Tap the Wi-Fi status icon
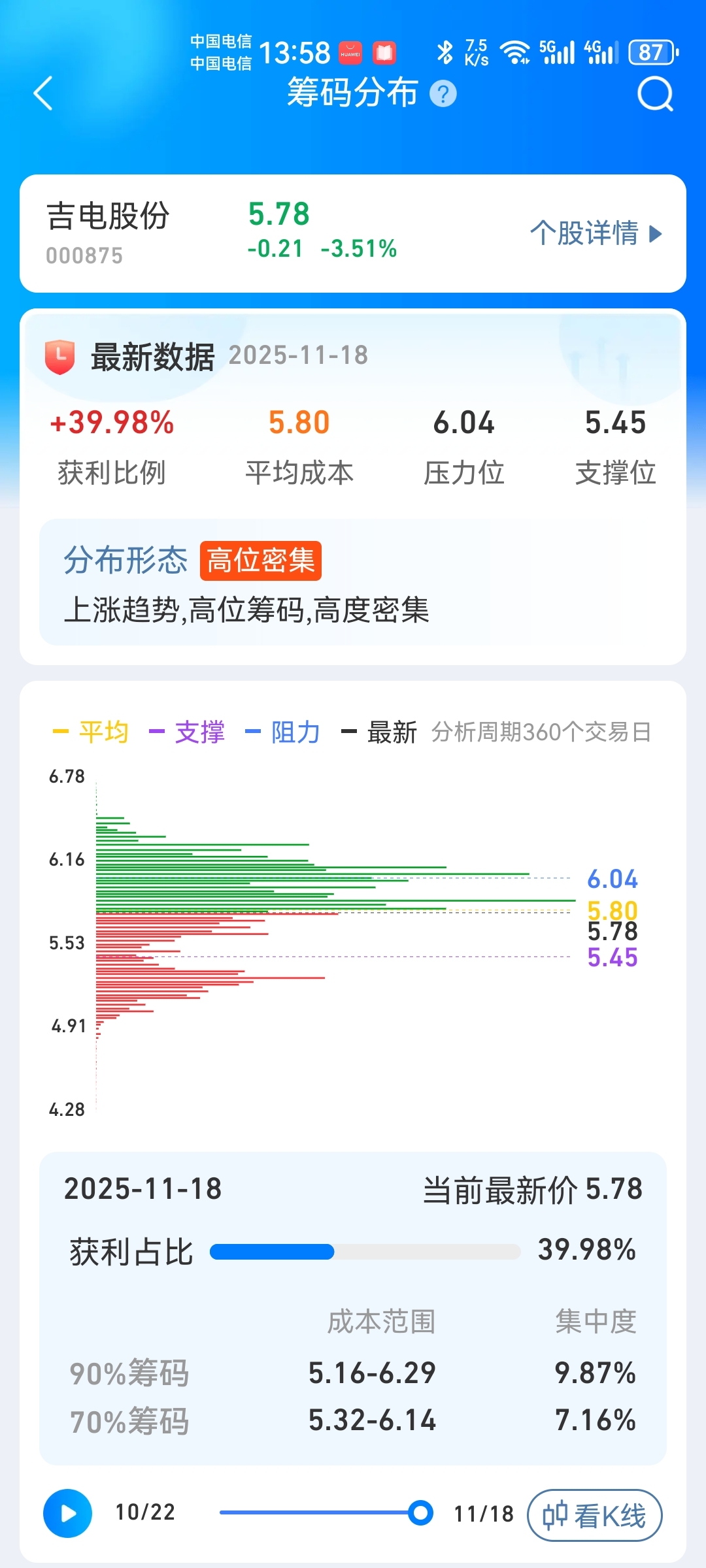Image resolution: width=706 pixels, height=1568 pixels. pos(515,52)
